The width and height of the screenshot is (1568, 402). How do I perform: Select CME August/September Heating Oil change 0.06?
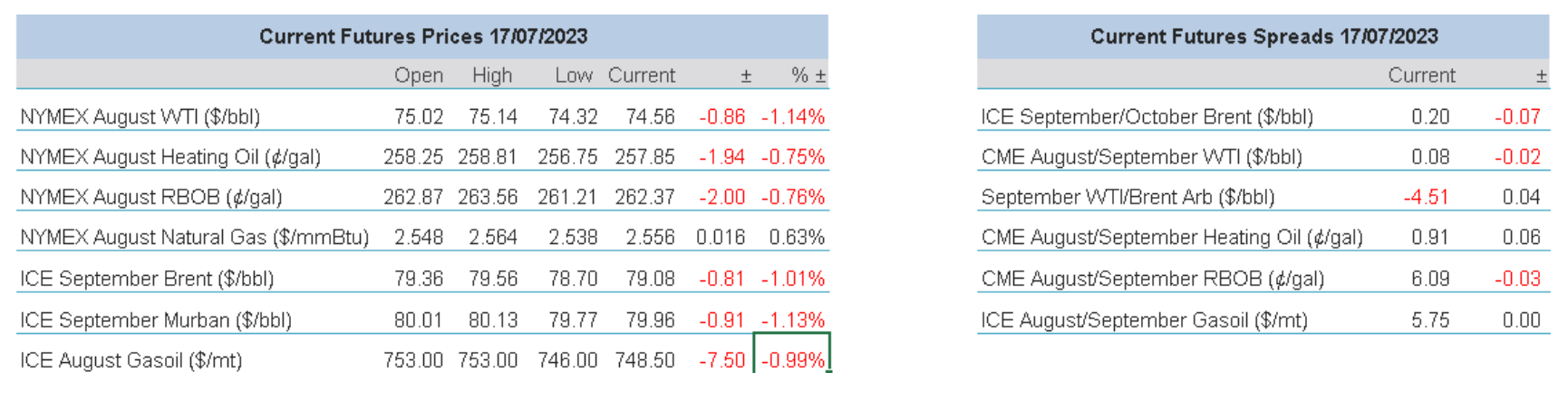pyautogui.click(x=1521, y=238)
